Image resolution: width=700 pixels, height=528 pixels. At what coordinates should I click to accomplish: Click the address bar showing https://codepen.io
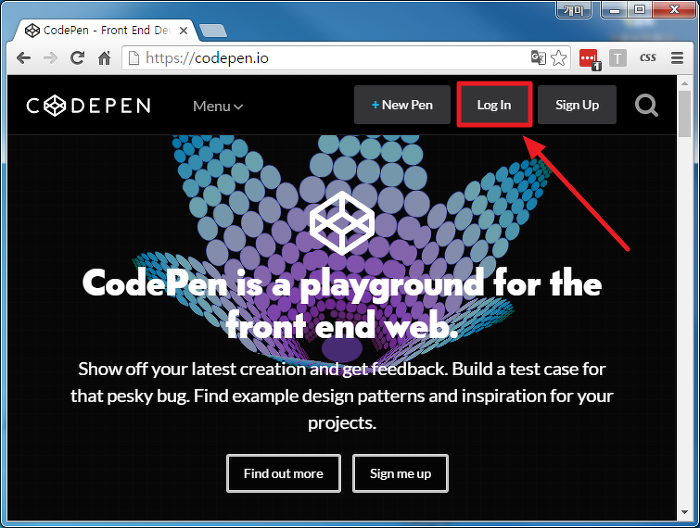point(346,58)
